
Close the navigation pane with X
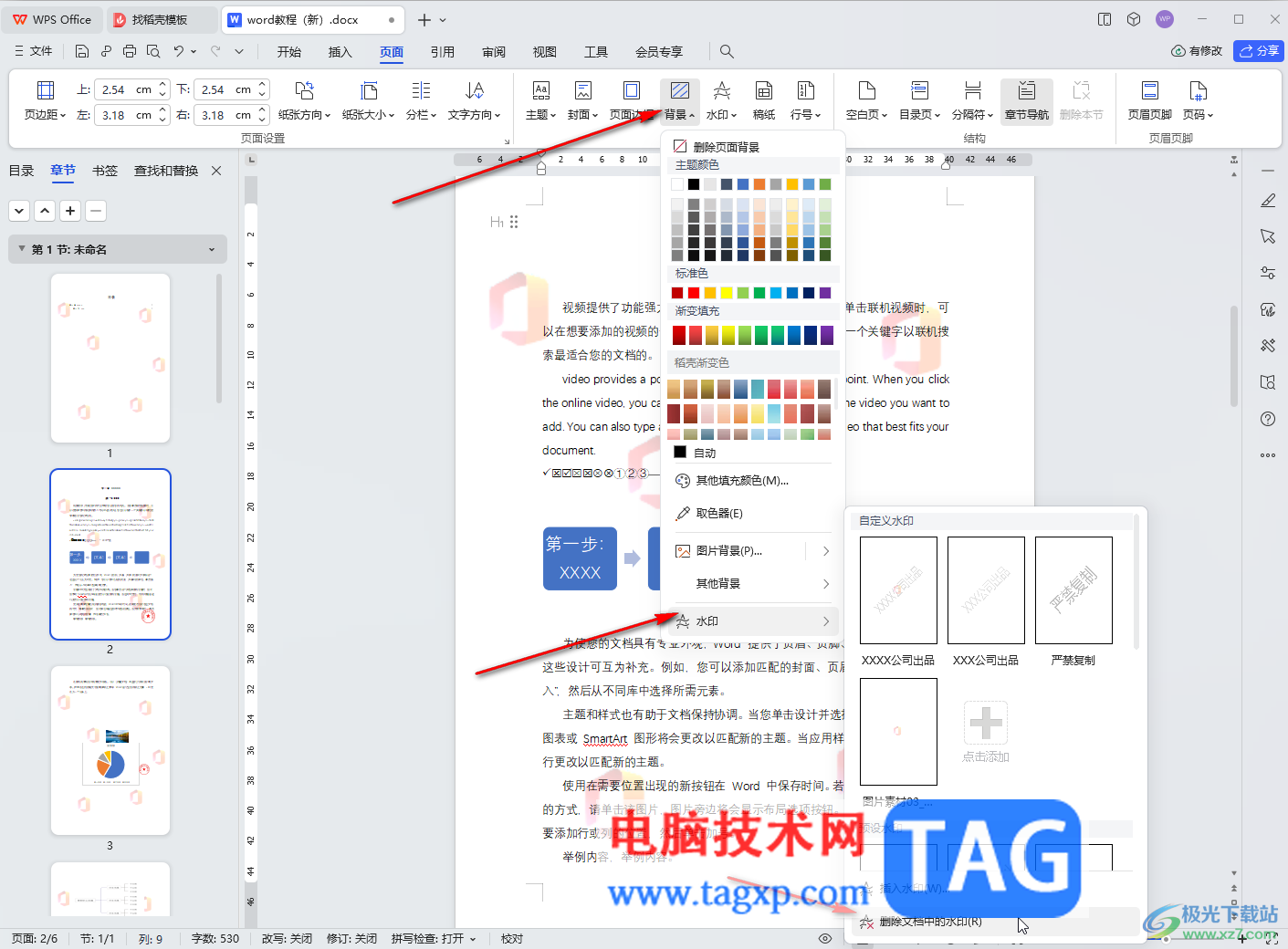(x=216, y=171)
